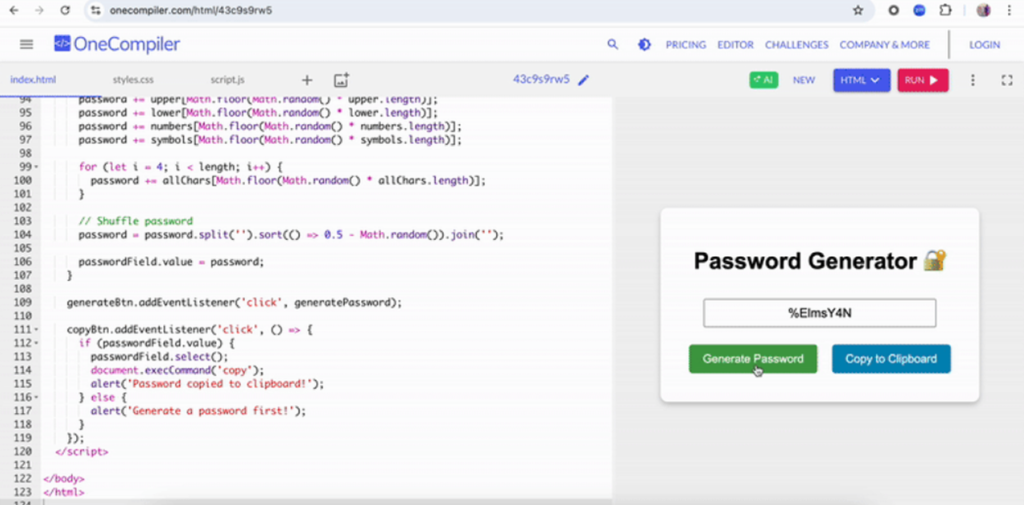Collapse the code fold at line 111

click(37, 330)
